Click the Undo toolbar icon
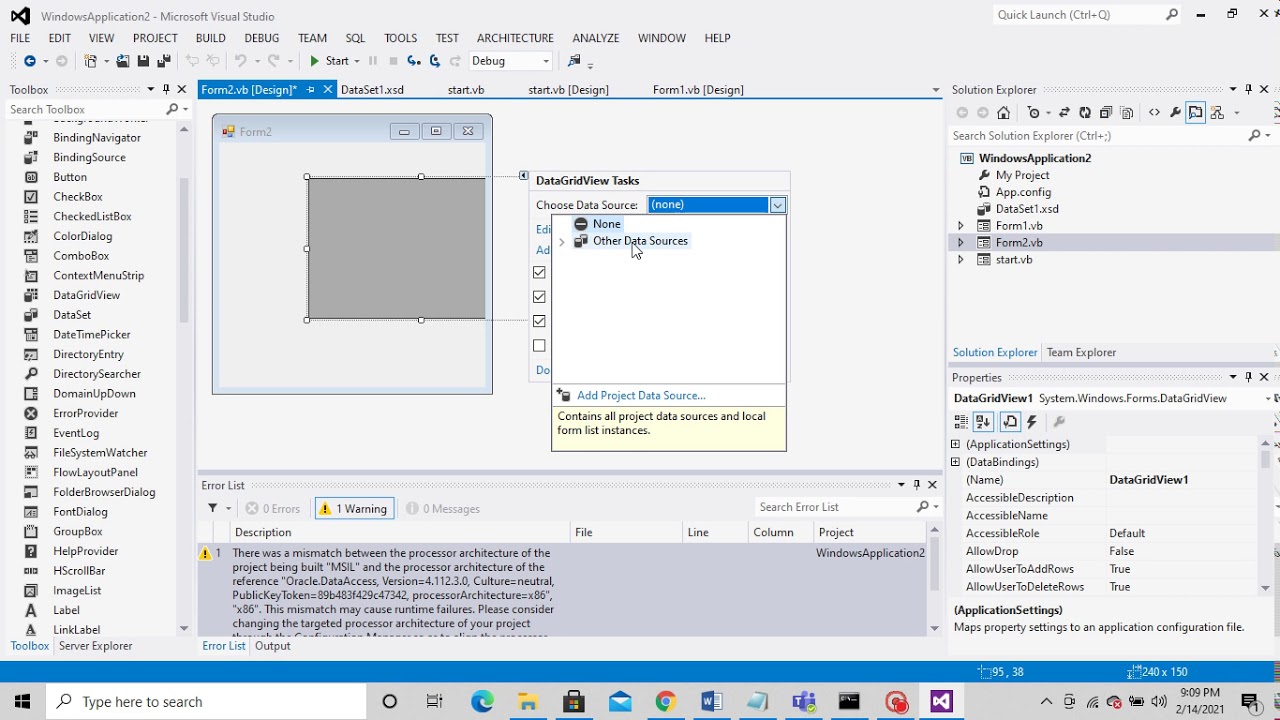Viewport: 1280px width, 720px height. [x=240, y=61]
